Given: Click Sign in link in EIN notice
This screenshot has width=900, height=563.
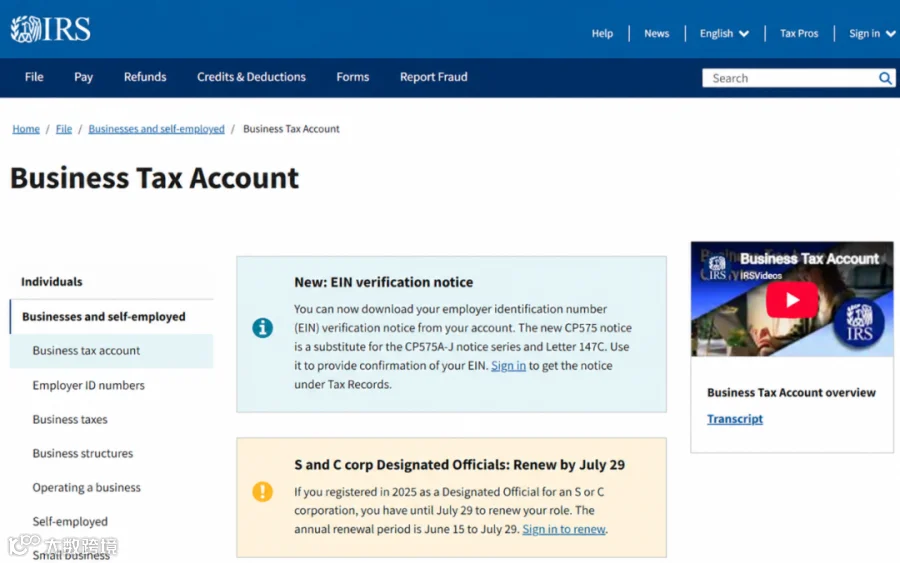Looking at the screenshot, I should pyautogui.click(x=508, y=366).
